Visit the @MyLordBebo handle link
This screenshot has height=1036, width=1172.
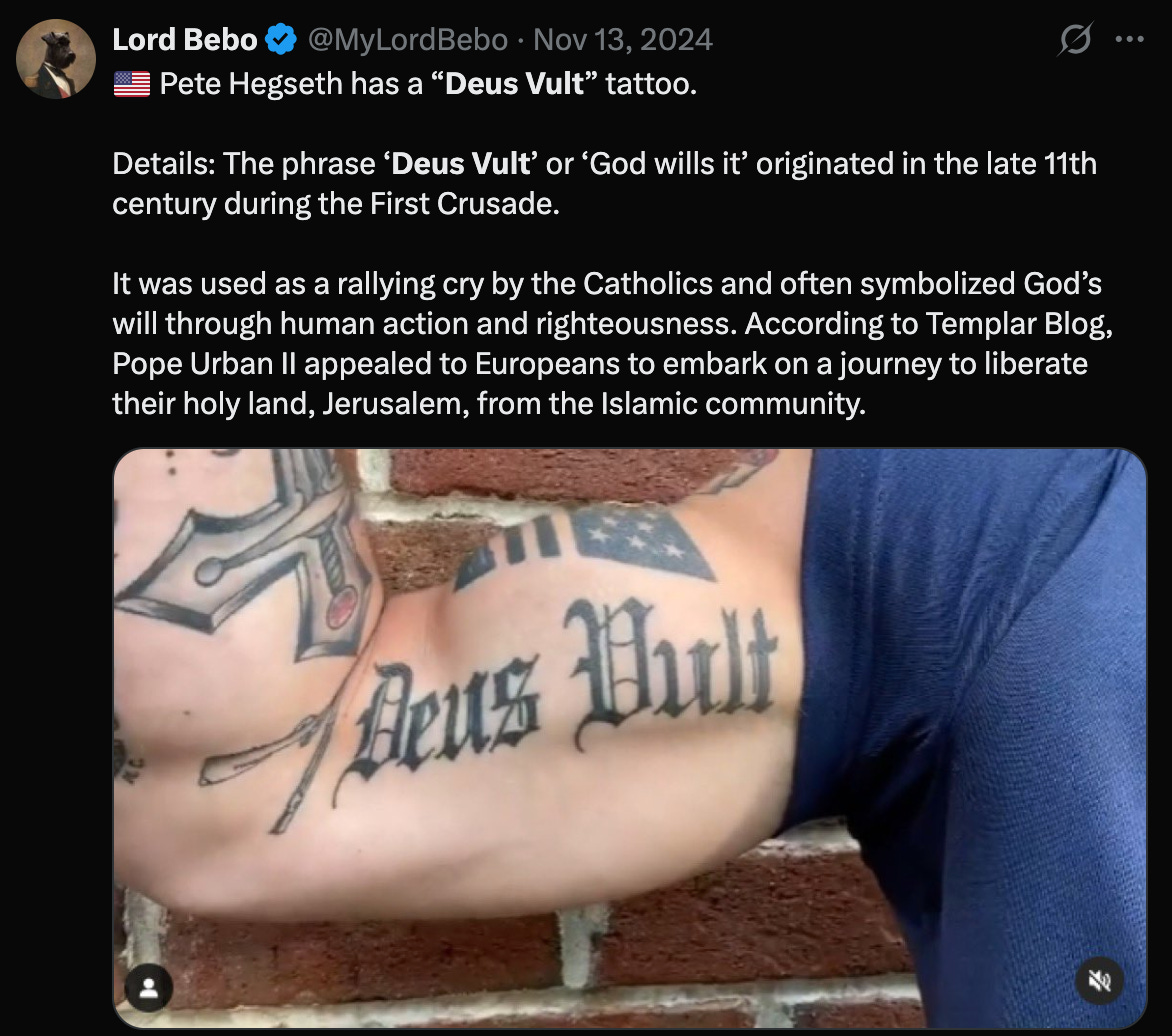coord(408,40)
